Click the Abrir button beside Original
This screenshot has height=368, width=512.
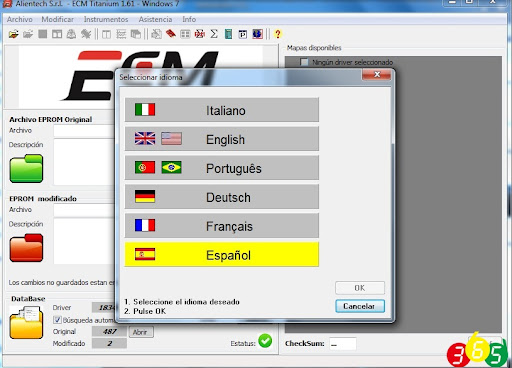(x=141, y=332)
